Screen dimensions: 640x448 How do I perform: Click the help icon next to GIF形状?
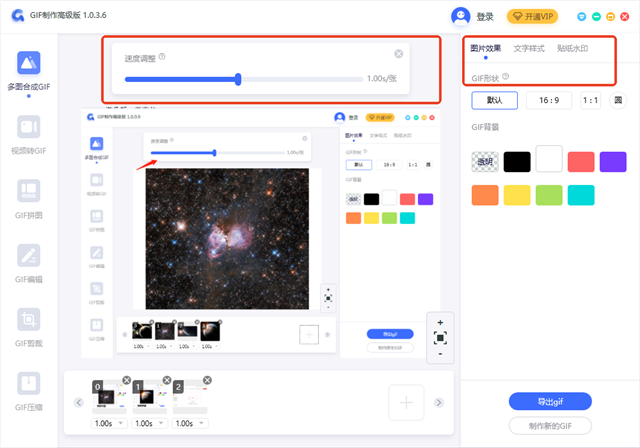[x=506, y=76]
